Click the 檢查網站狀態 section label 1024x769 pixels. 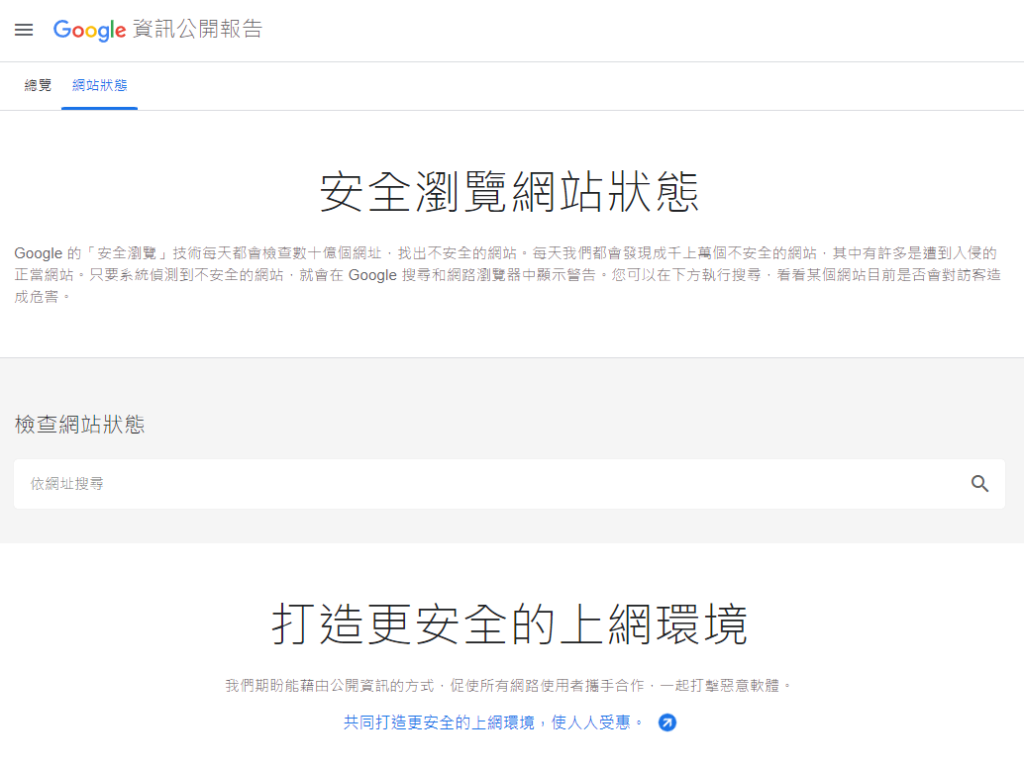pyautogui.click(x=80, y=424)
